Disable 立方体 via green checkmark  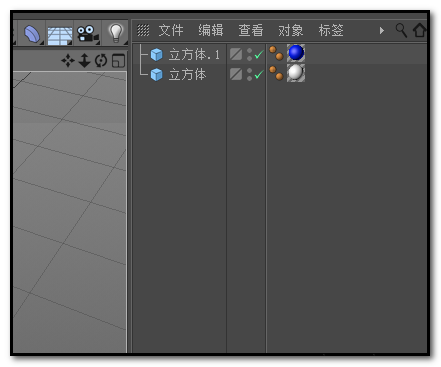(259, 74)
